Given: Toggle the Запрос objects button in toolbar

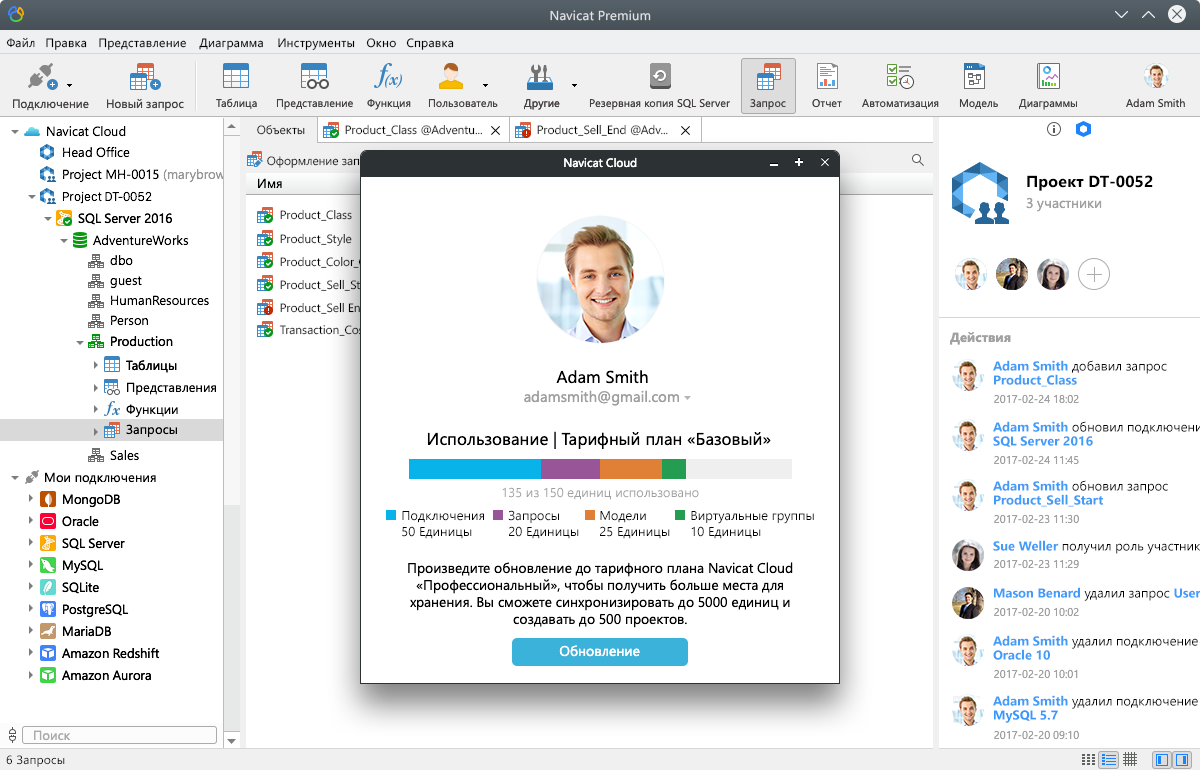Looking at the screenshot, I should [x=768, y=86].
